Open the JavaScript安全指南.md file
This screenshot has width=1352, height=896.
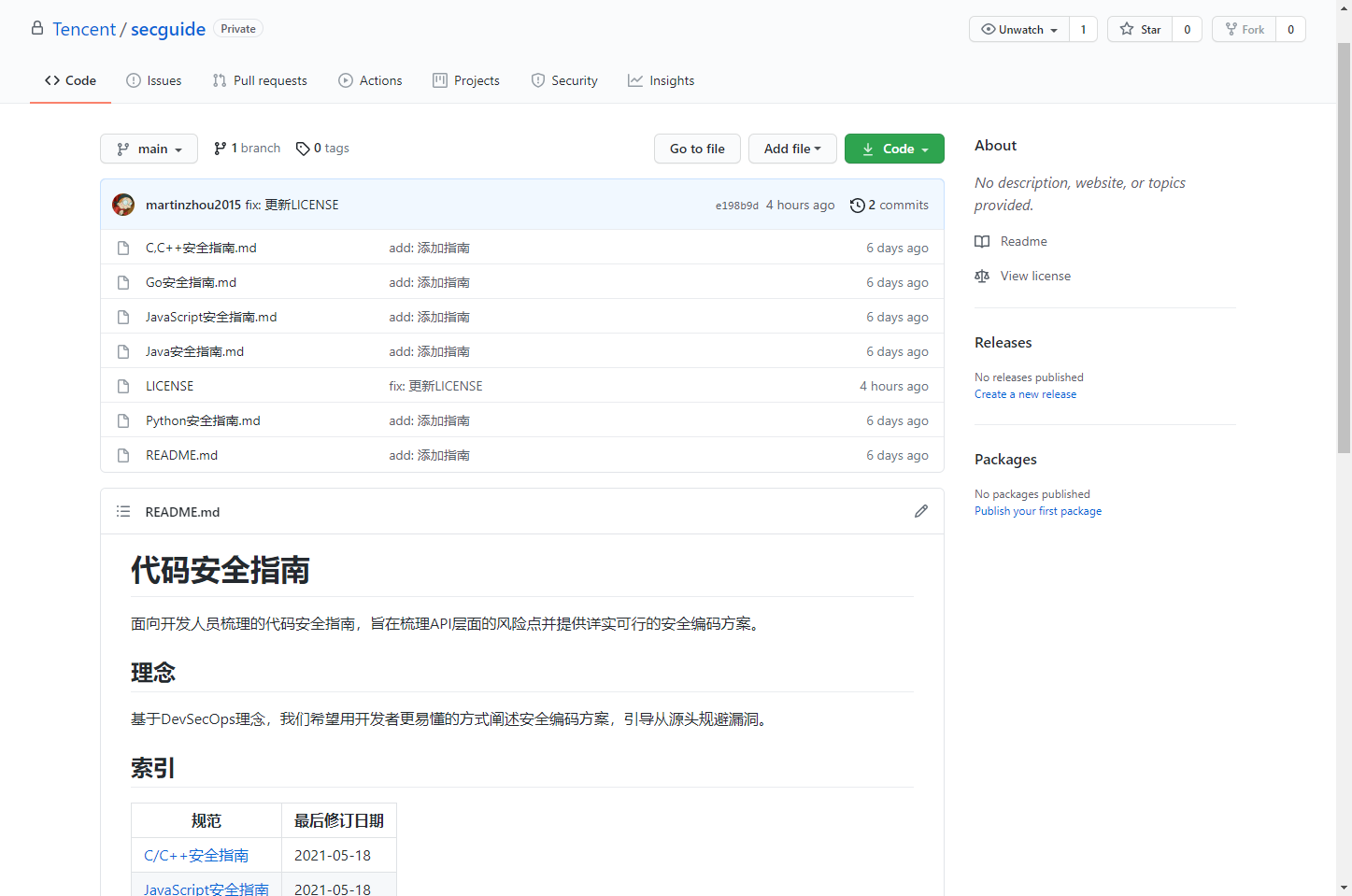(x=211, y=317)
